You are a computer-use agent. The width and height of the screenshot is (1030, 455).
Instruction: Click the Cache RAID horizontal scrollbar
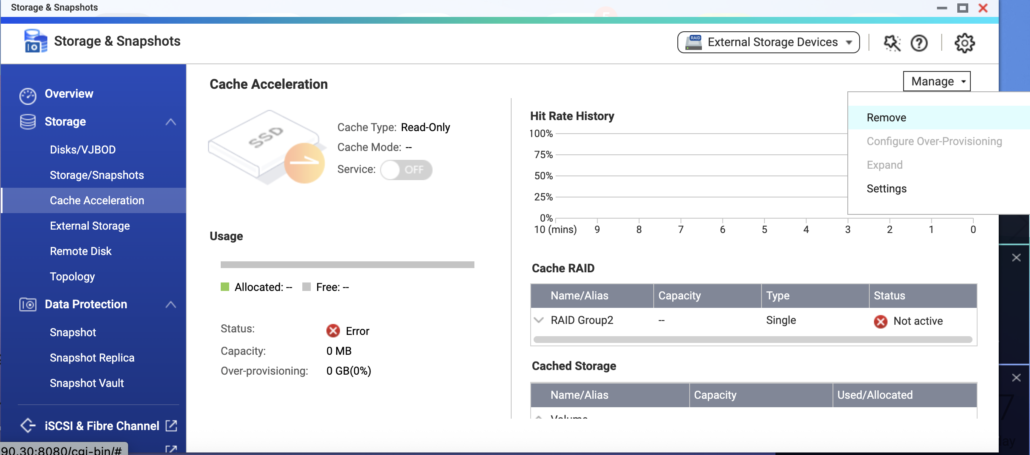coord(753,339)
